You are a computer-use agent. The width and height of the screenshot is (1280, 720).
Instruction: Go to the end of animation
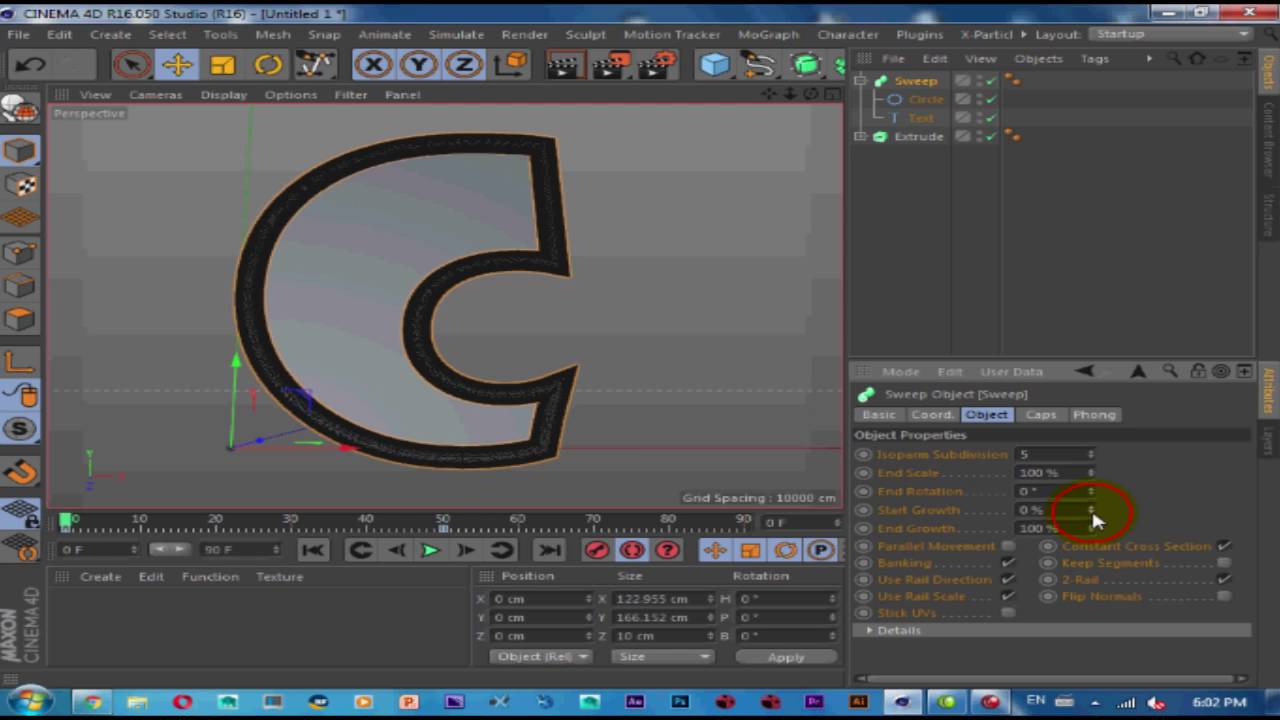click(548, 550)
